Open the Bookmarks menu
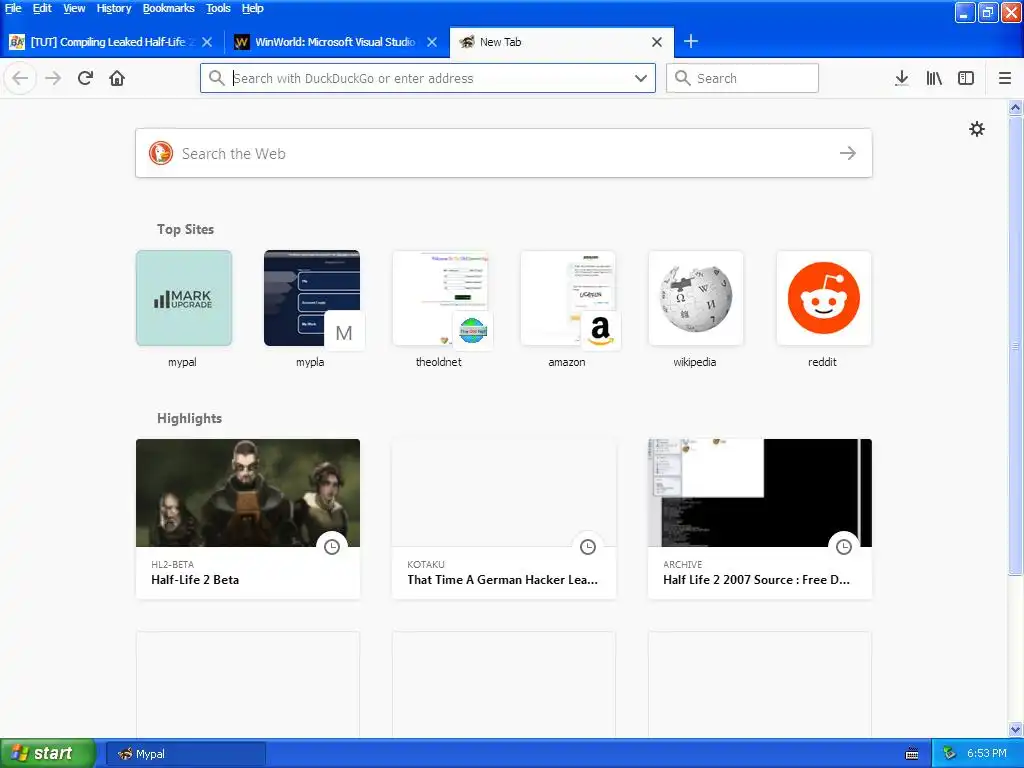This screenshot has height=768, width=1024. click(x=168, y=8)
